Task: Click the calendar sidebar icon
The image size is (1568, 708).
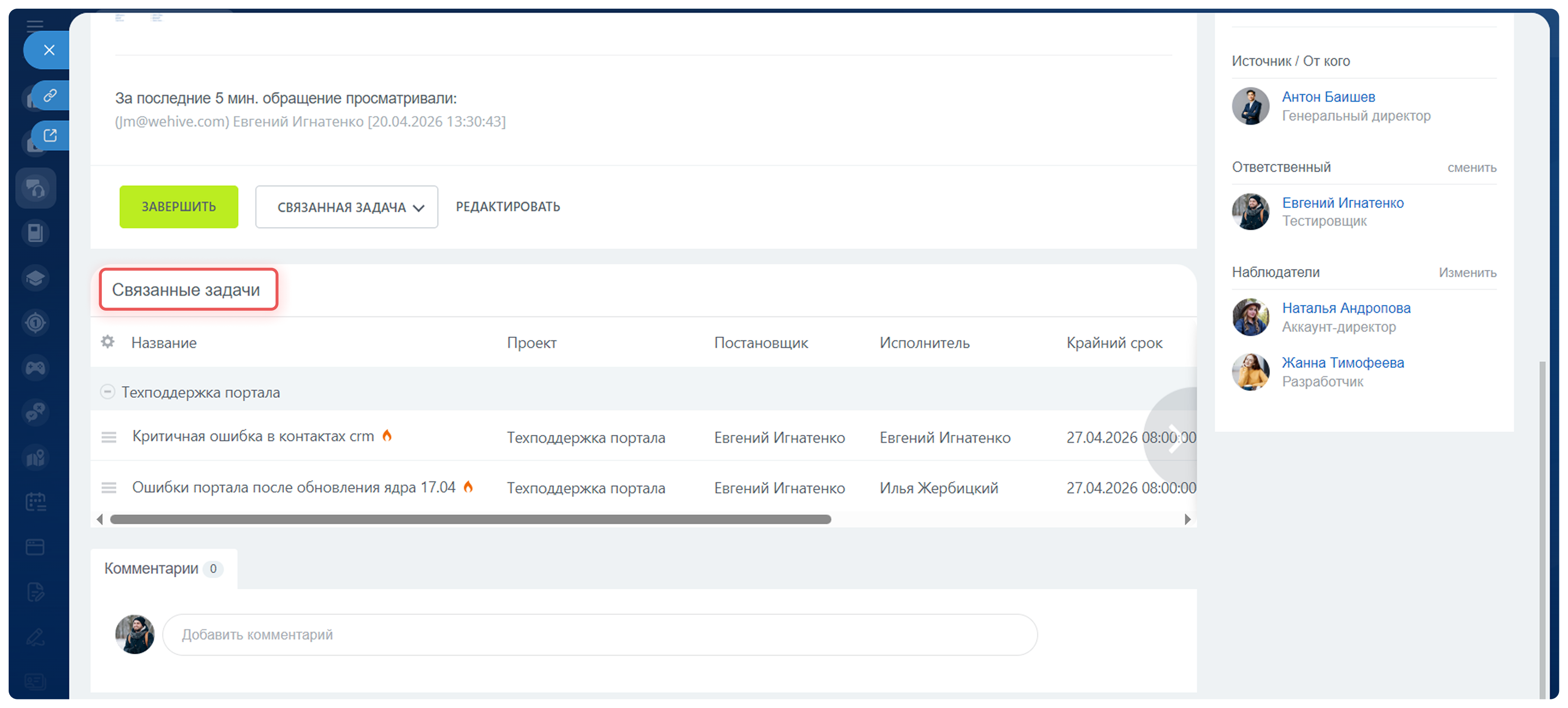Action: [x=36, y=502]
